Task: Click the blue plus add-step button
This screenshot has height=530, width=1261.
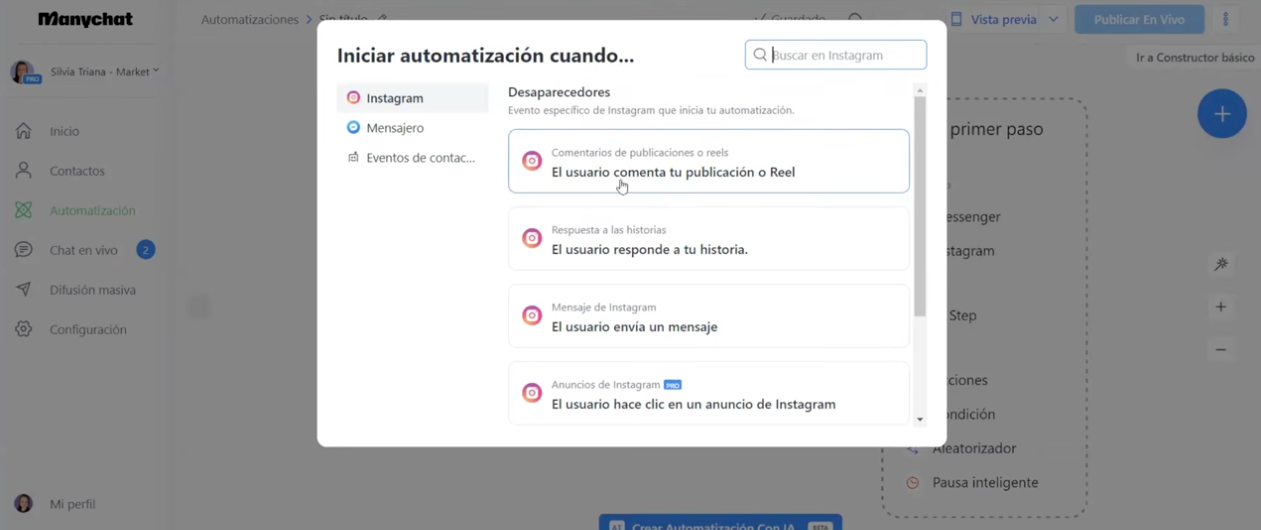Action: 1222,114
